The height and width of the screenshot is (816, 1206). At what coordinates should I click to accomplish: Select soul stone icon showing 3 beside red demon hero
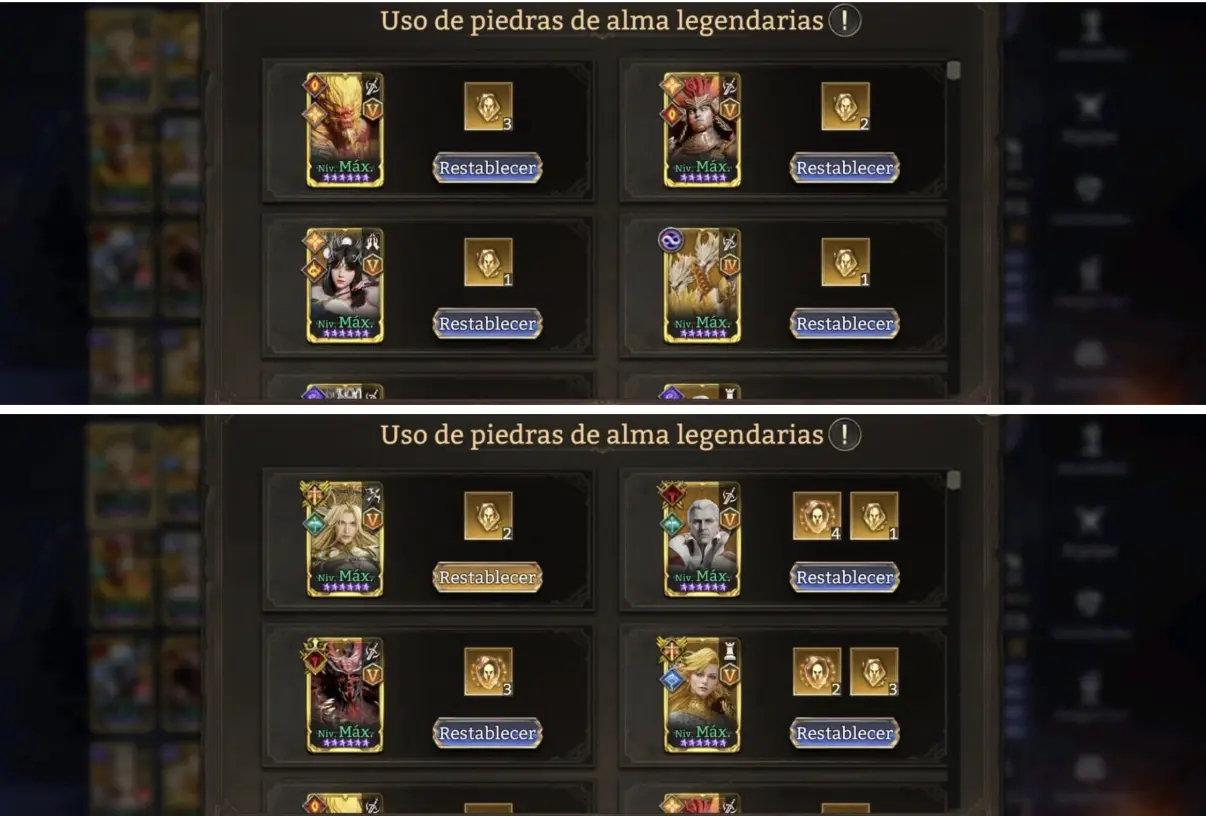[488, 672]
